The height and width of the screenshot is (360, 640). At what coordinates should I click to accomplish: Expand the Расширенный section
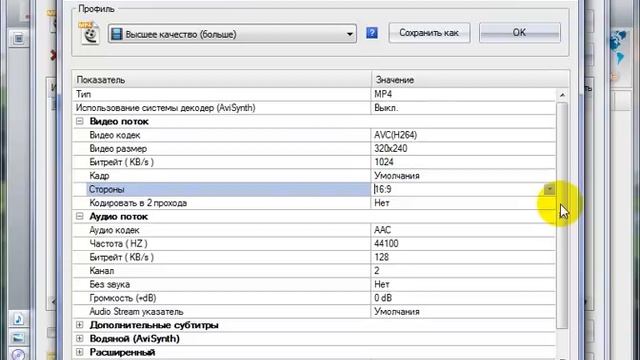pos(80,352)
